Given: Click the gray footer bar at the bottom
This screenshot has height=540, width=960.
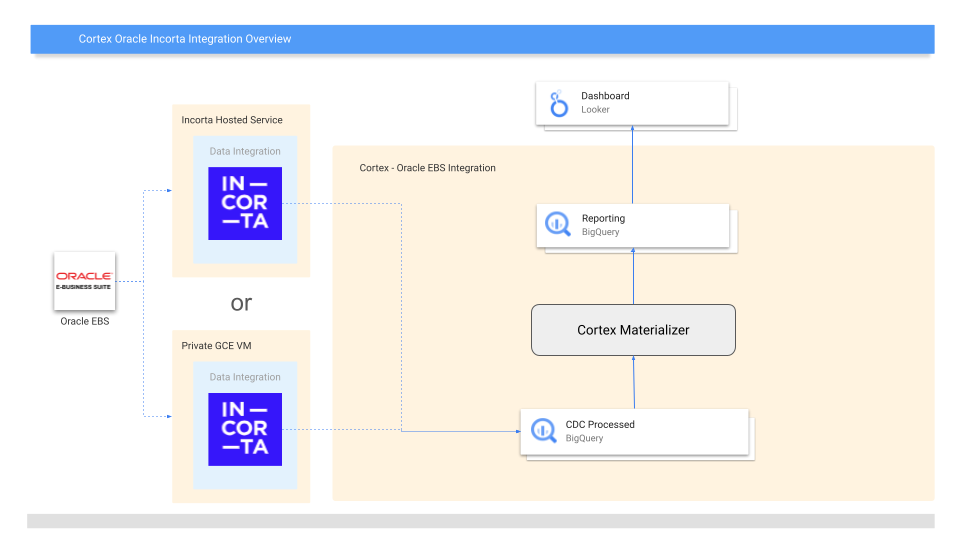Looking at the screenshot, I should pyautogui.click(x=480, y=521).
